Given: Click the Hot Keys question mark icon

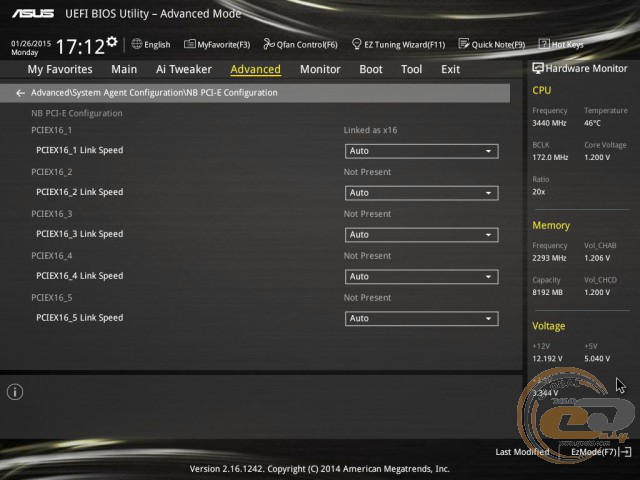Looking at the screenshot, I should point(544,44).
